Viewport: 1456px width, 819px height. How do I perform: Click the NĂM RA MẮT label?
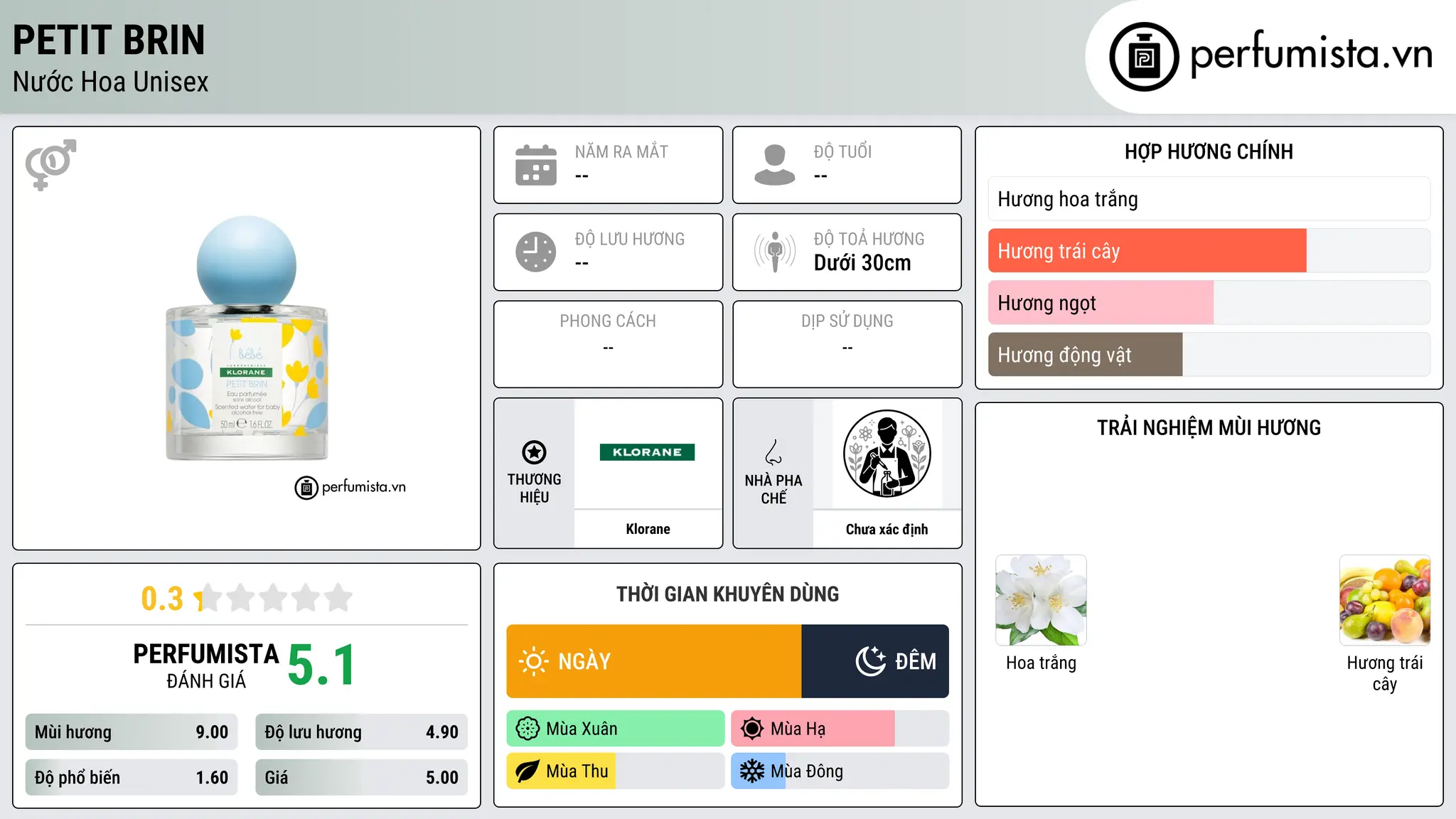click(621, 151)
